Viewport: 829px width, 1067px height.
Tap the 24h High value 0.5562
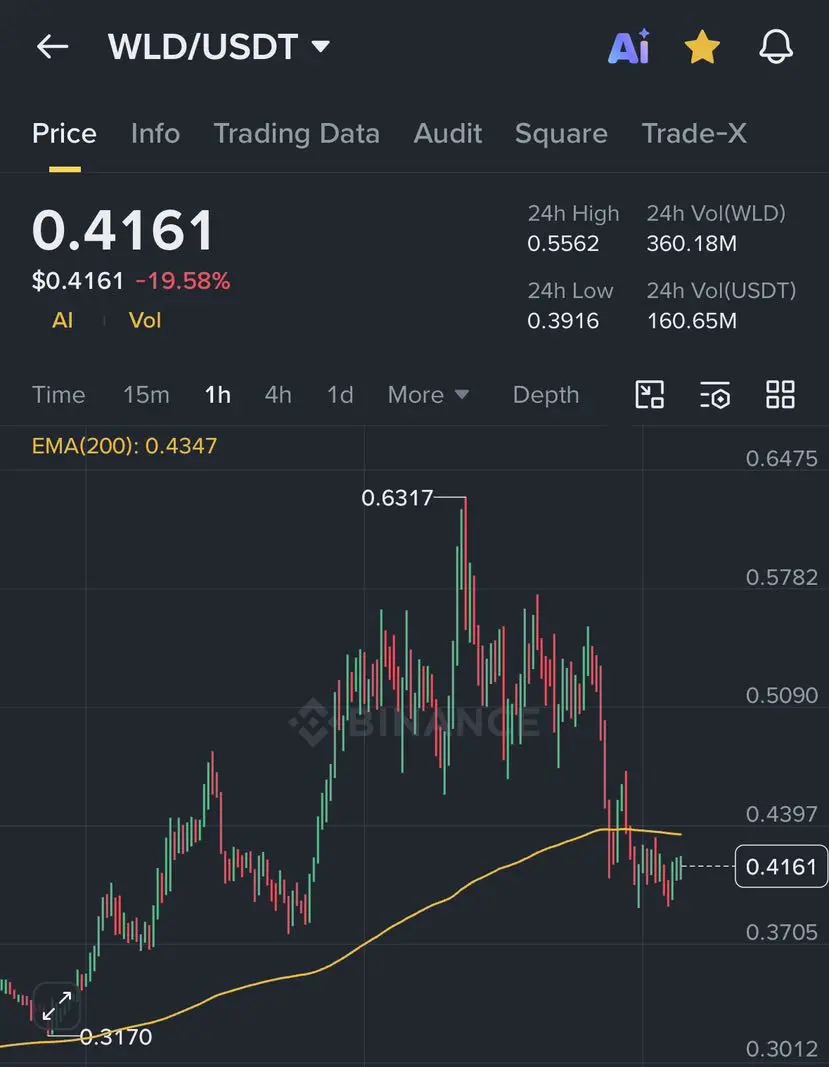pyautogui.click(x=563, y=243)
